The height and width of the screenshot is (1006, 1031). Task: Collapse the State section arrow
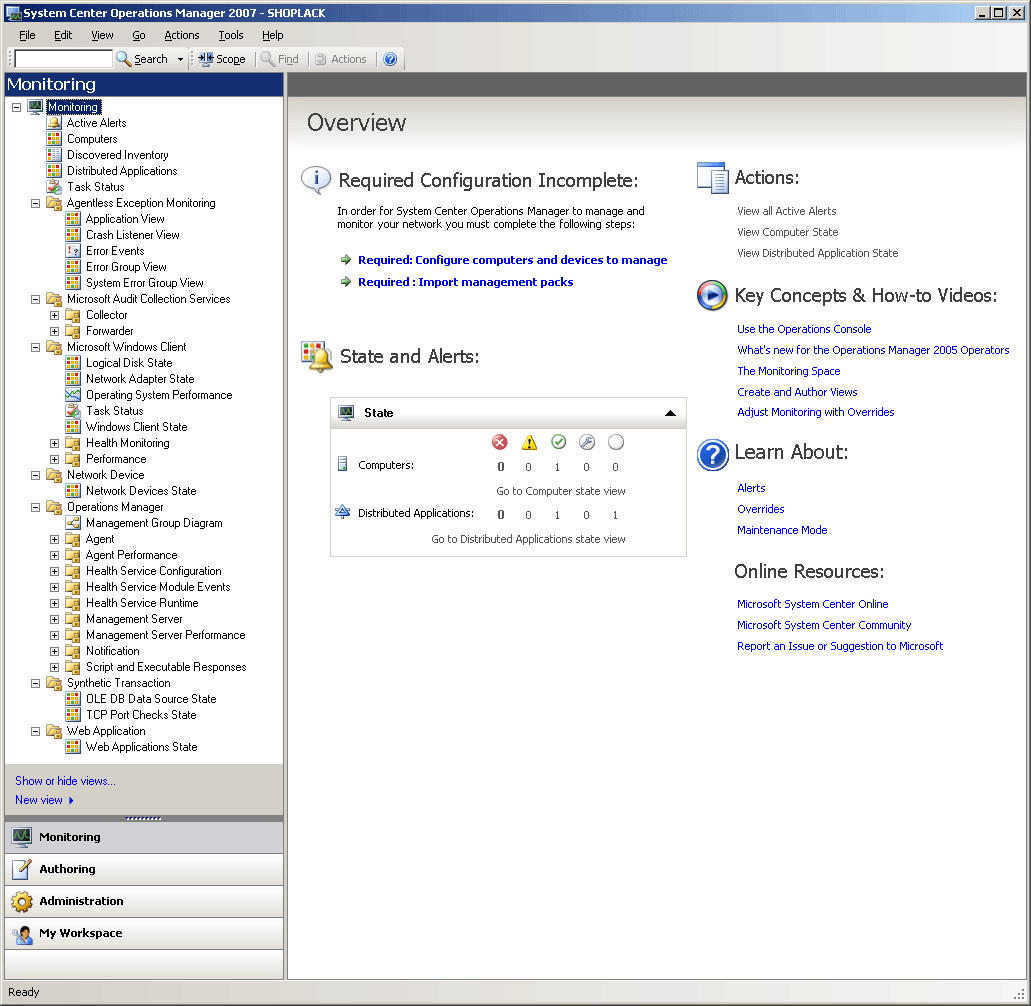point(670,413)
